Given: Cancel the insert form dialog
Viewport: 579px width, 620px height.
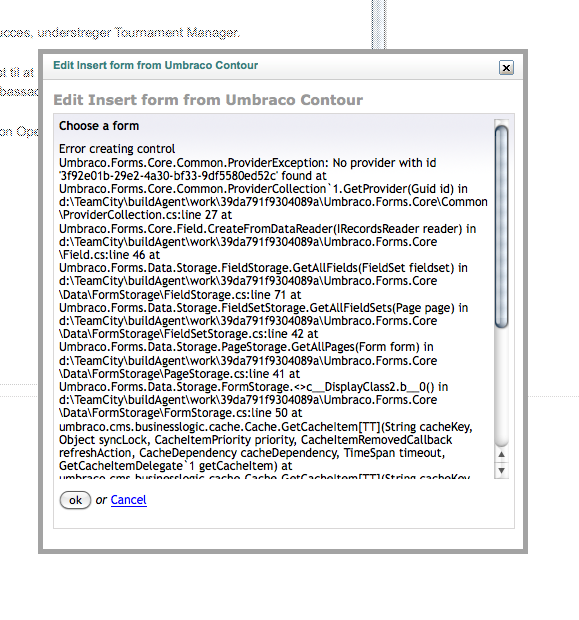Looking at the screenshot, I should [x=129, y=500].
